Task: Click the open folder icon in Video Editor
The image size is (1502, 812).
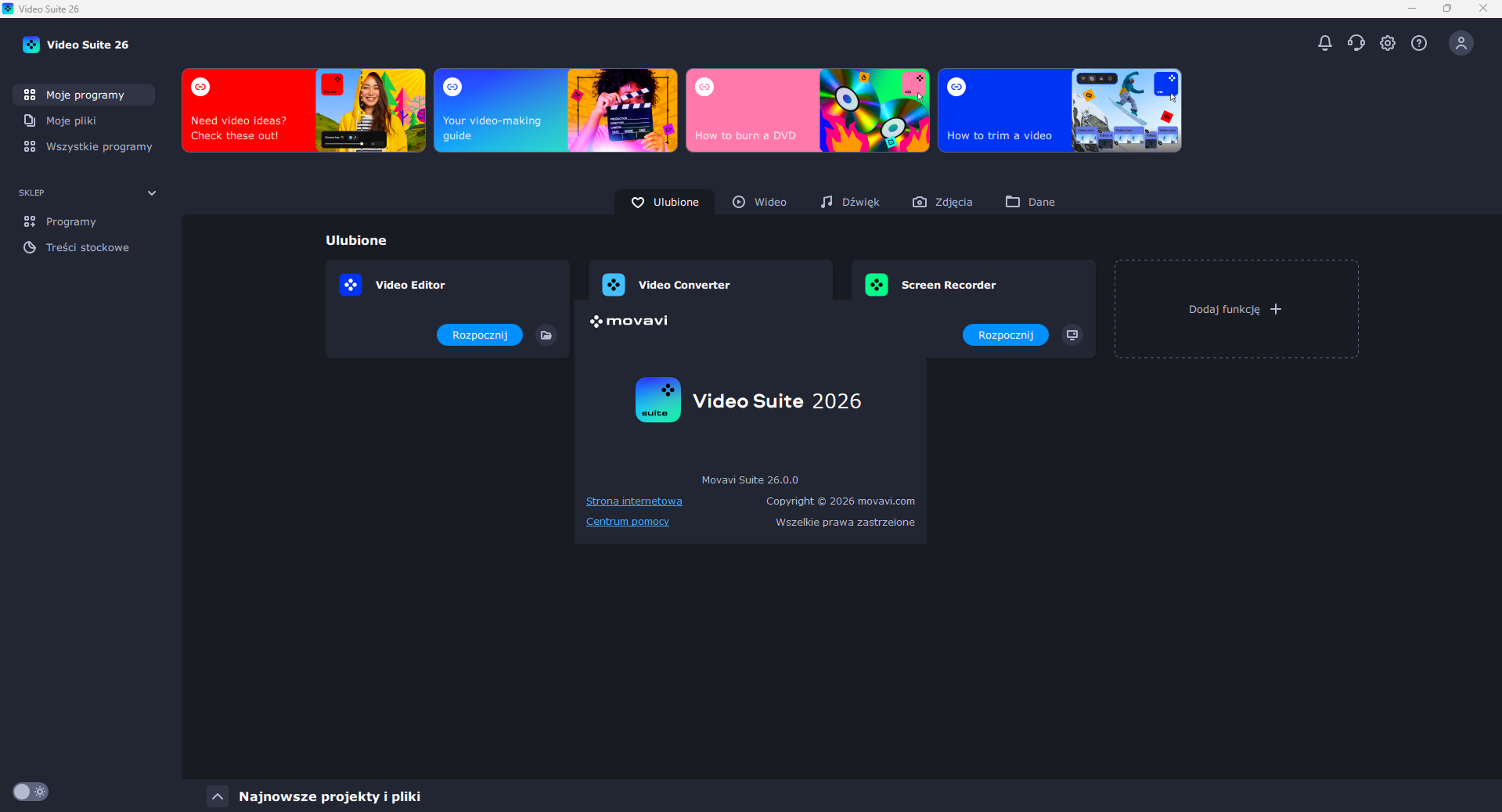Action: (x=546, y=335)
